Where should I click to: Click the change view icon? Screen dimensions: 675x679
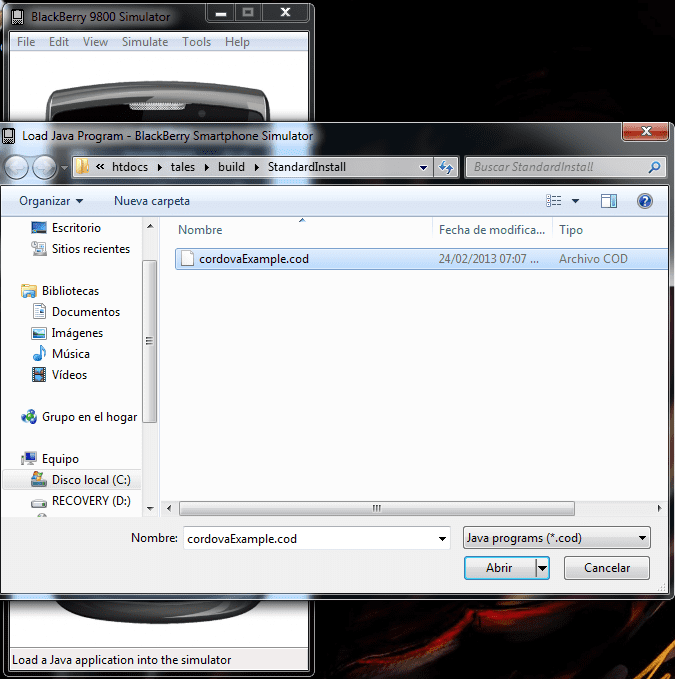pos(554,201)
